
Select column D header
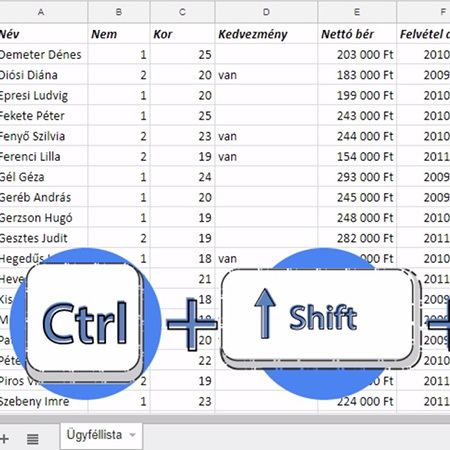(267, 12)
